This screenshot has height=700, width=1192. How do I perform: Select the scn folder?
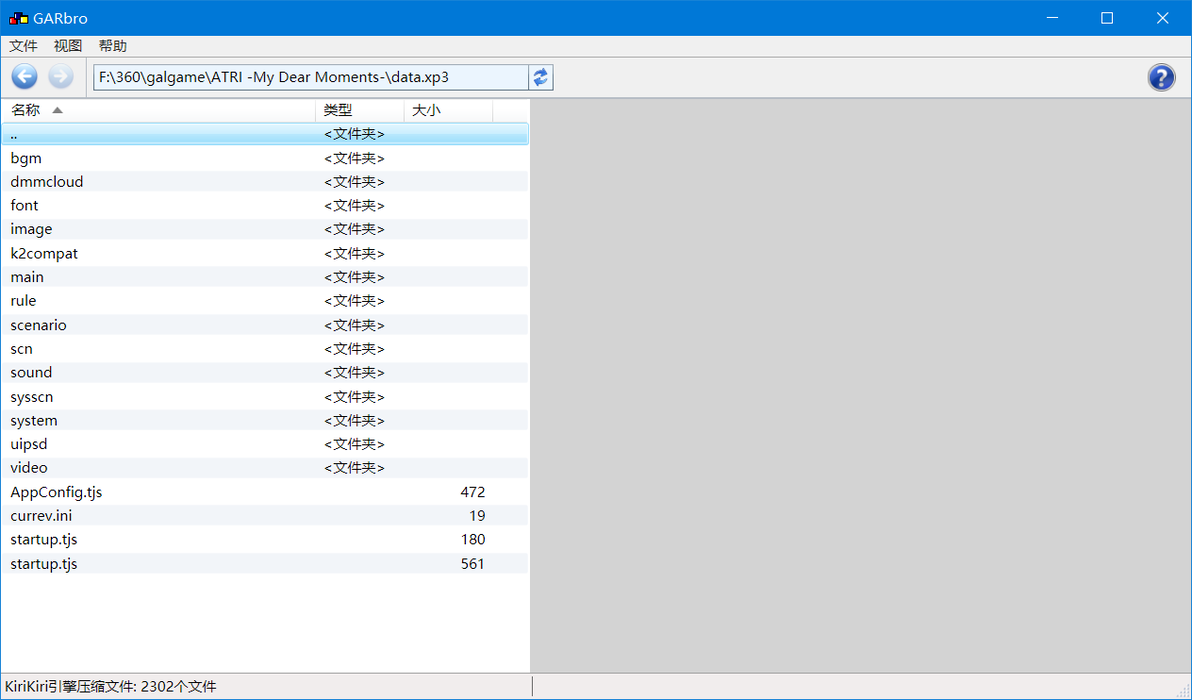(x=265, y=349)
